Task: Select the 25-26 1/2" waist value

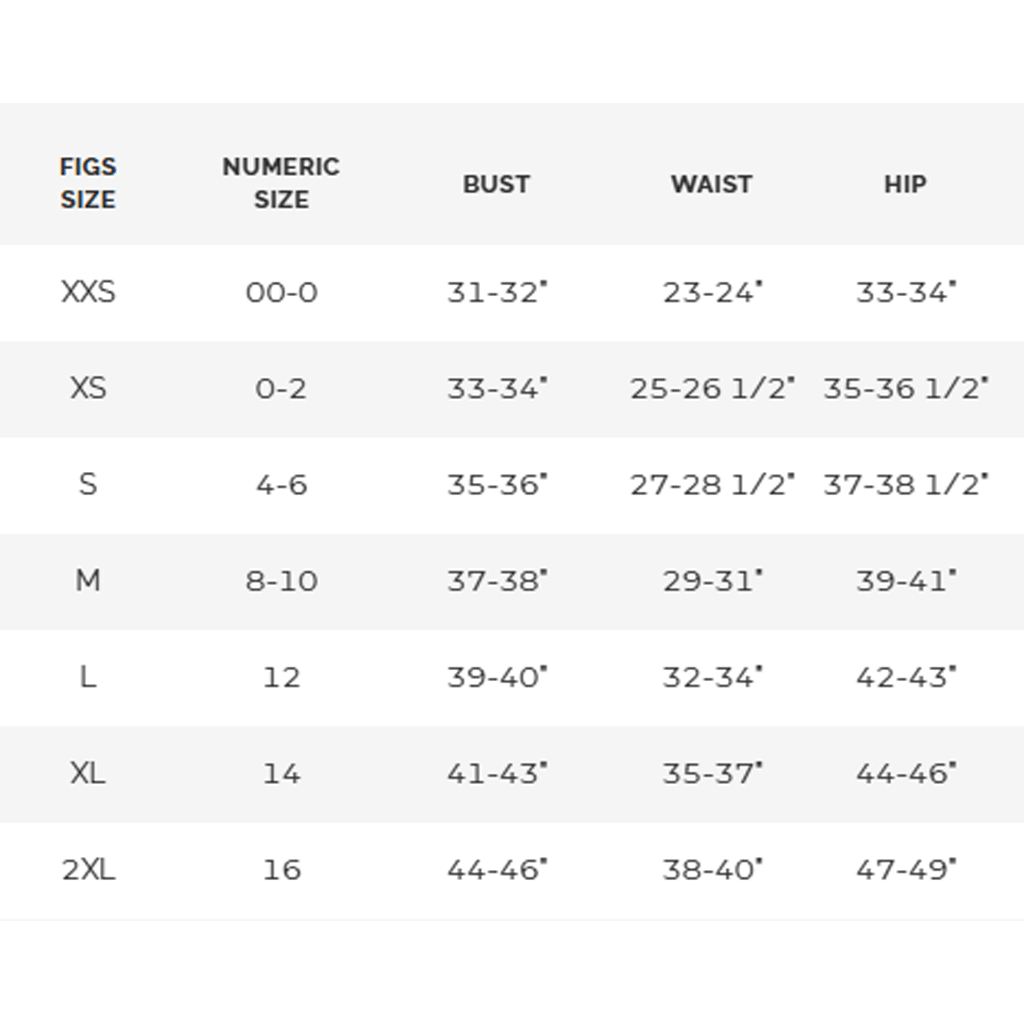Action: 712,389
